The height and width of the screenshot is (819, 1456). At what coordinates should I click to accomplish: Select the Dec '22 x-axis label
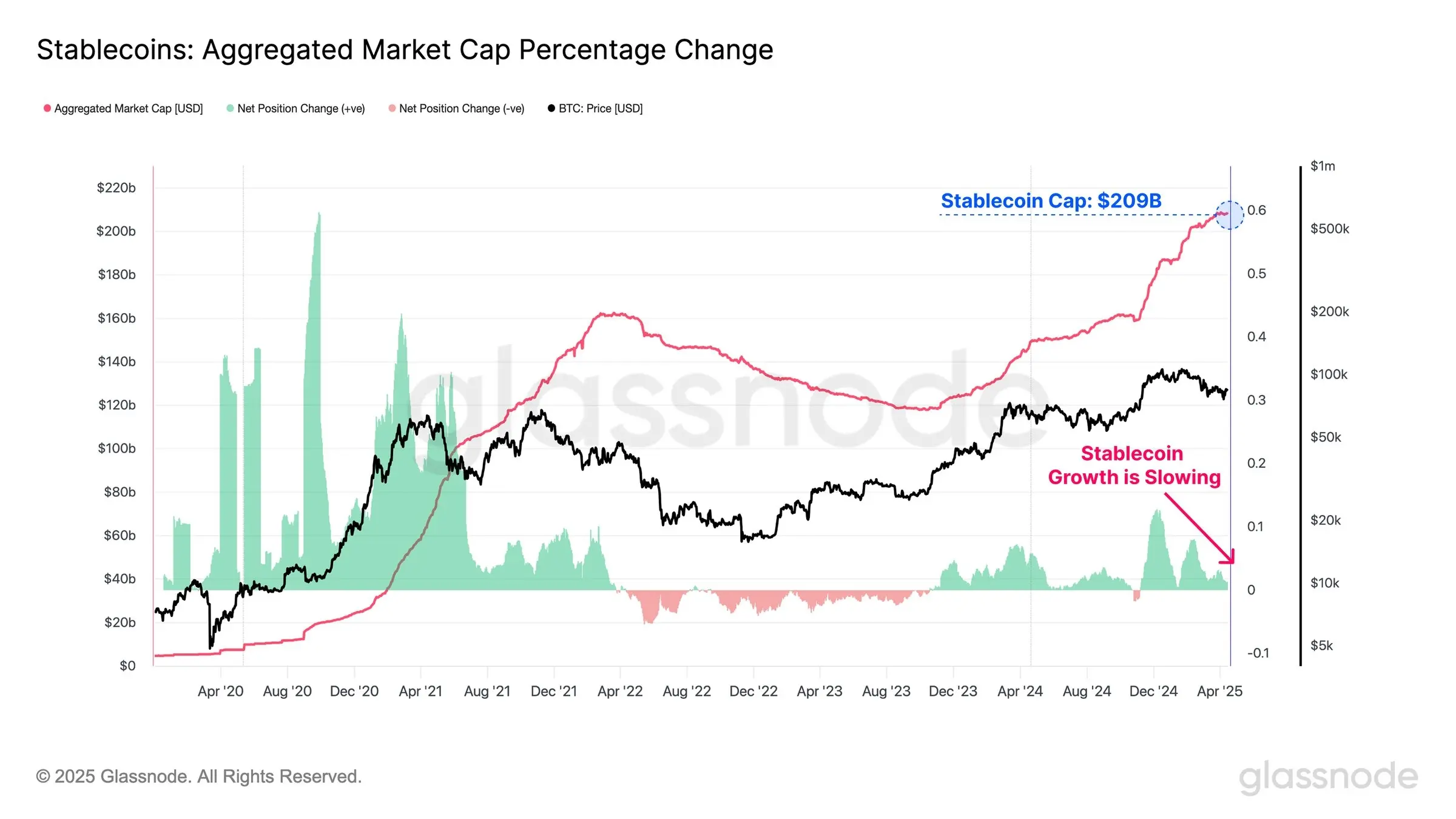coord(753,691)
